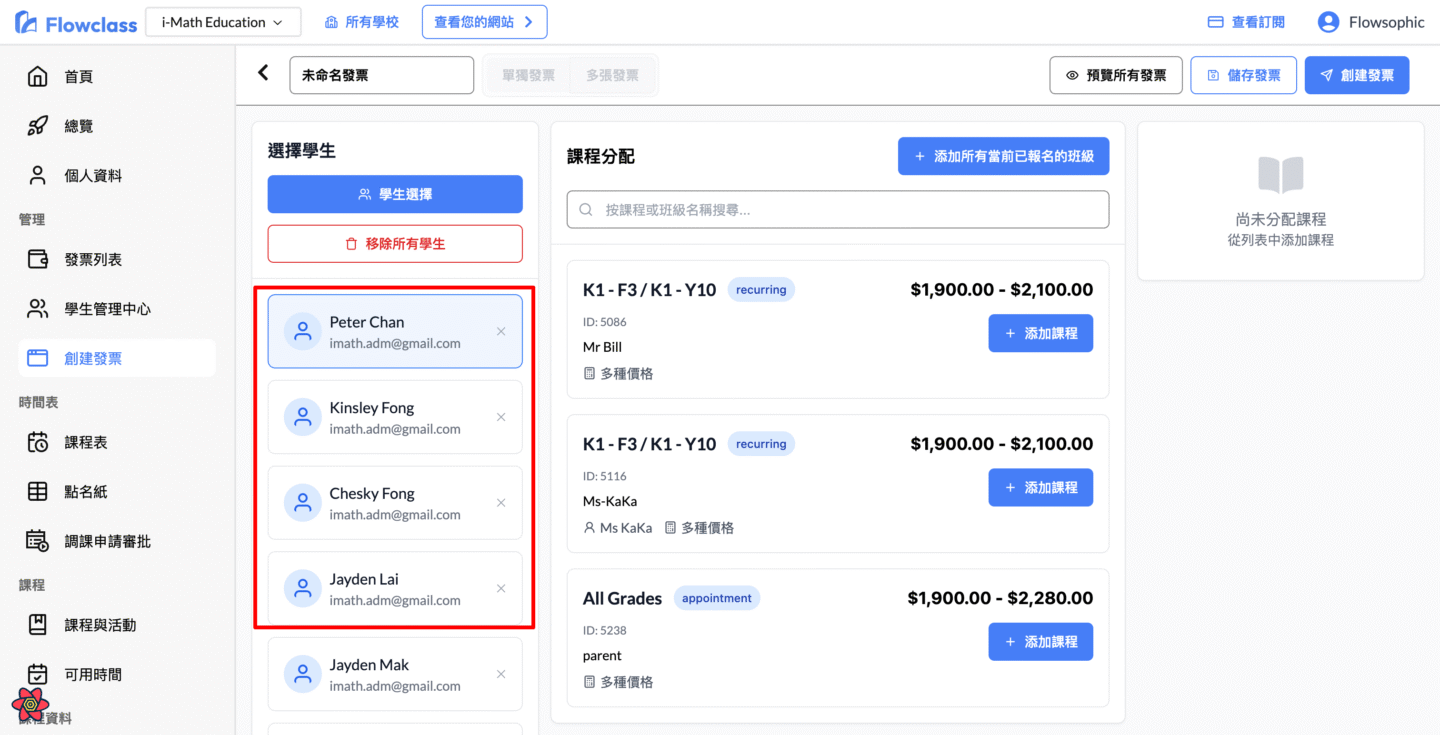Screen dimensions: 1440x735
Task: Click the Flowclass logo icon
Action: pyautogui.click(x=27, y=23)
